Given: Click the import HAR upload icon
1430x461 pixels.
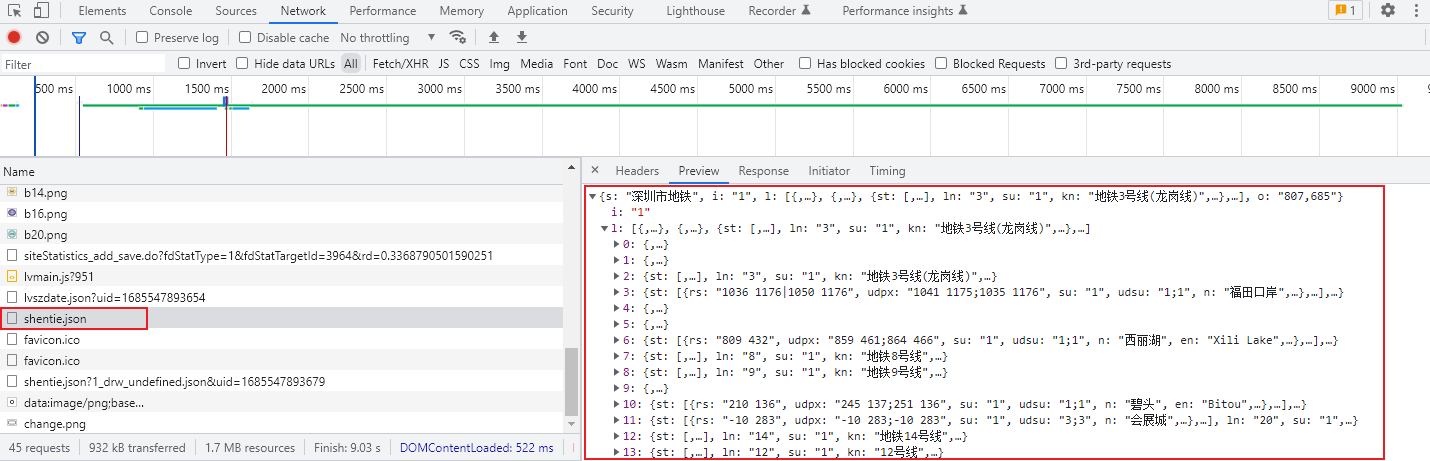Looking at the screenshot, I should click(493, 37).
